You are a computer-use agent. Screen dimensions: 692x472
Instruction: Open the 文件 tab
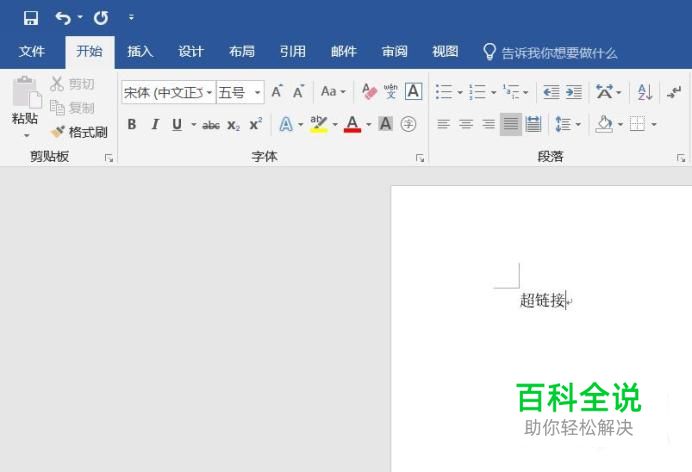coord(32,52)
